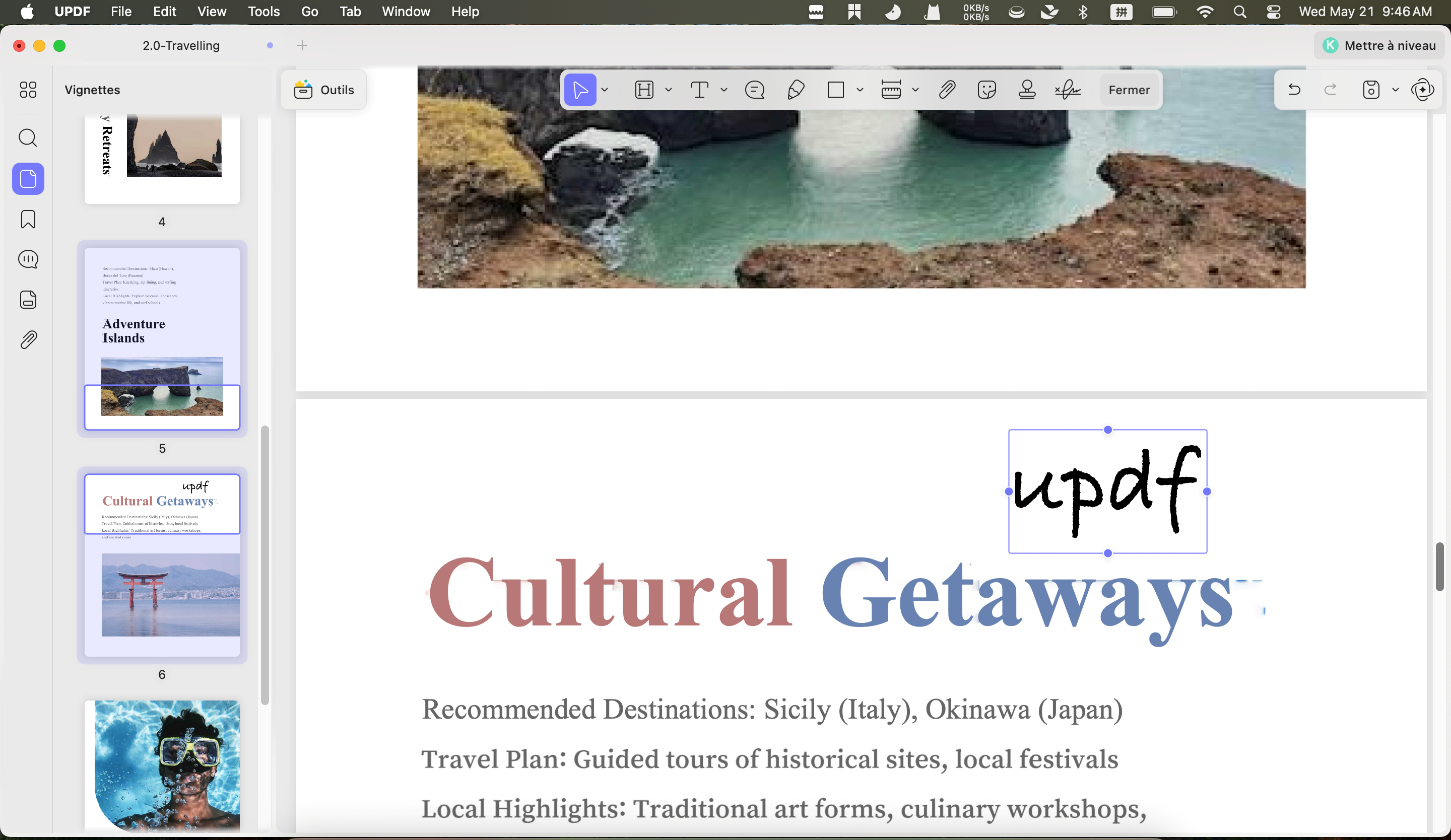This screenshot has height=840, width=1451.
Task: Click the Mettre à niveau upgrade button
Action: point(1379,45)
